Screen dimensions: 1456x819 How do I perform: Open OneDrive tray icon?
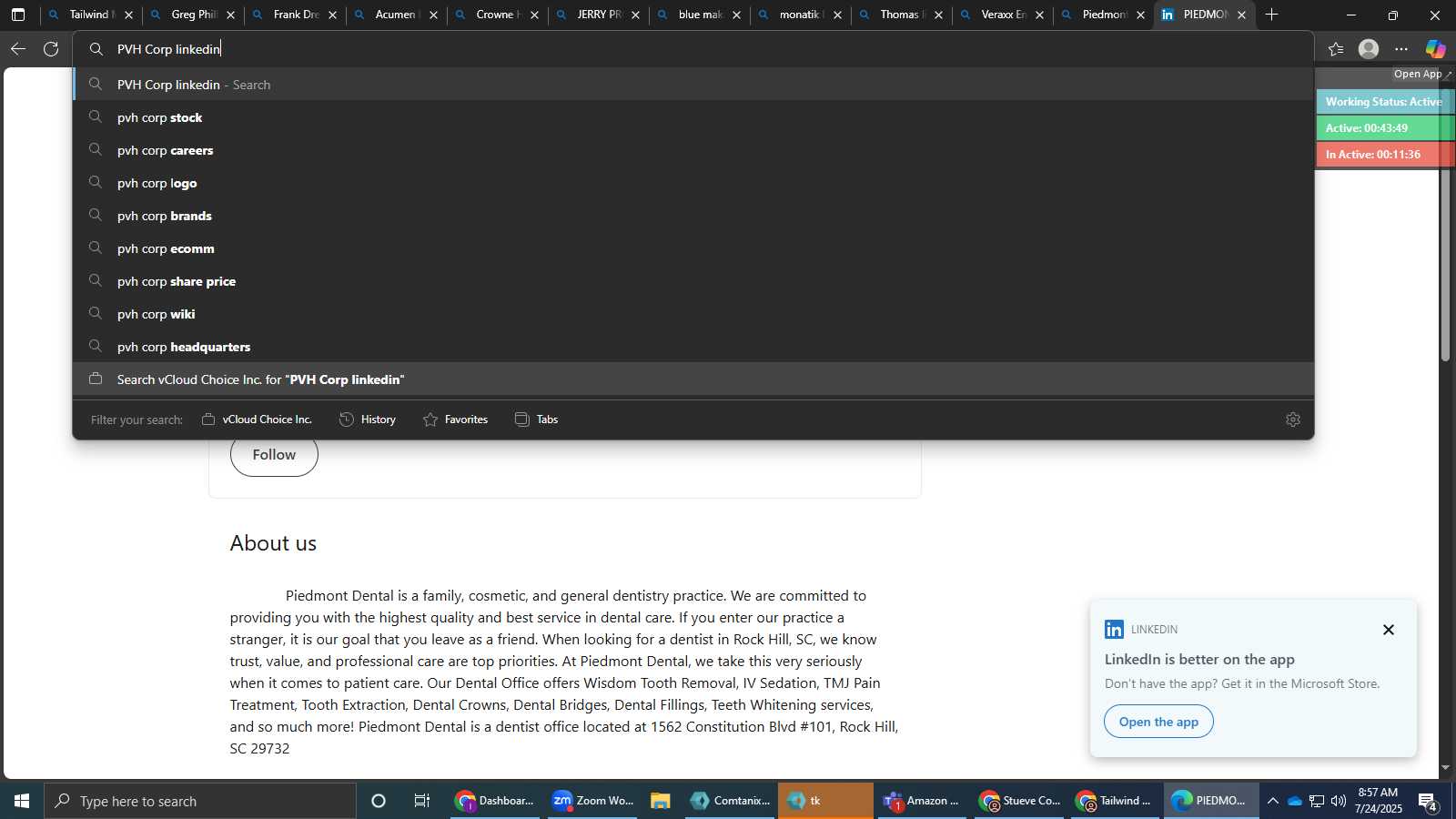pyautogui.click(x=1295, y=801)
